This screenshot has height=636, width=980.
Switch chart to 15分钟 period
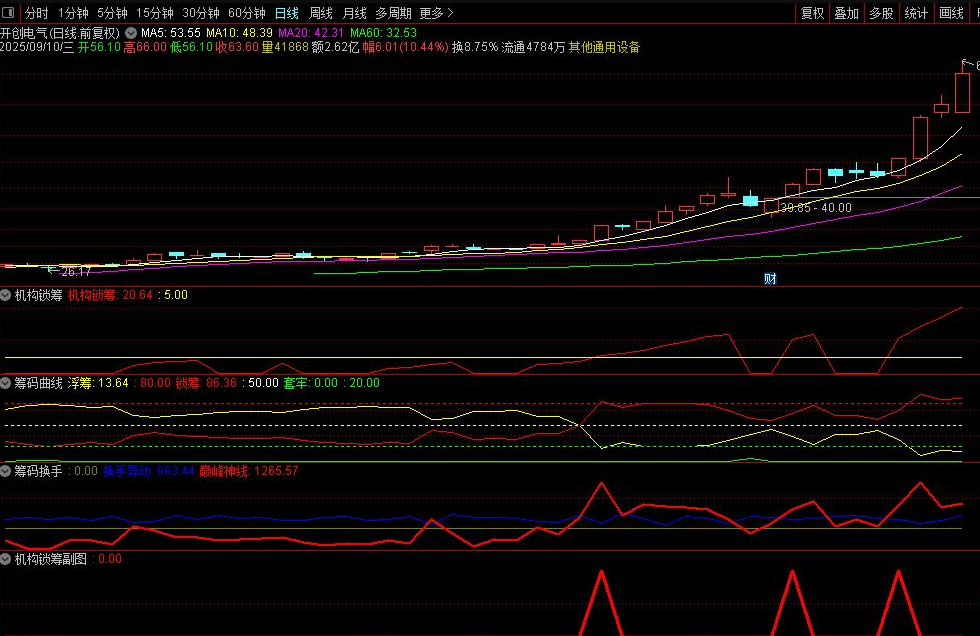pyautogui.click(x=154, y=13)
